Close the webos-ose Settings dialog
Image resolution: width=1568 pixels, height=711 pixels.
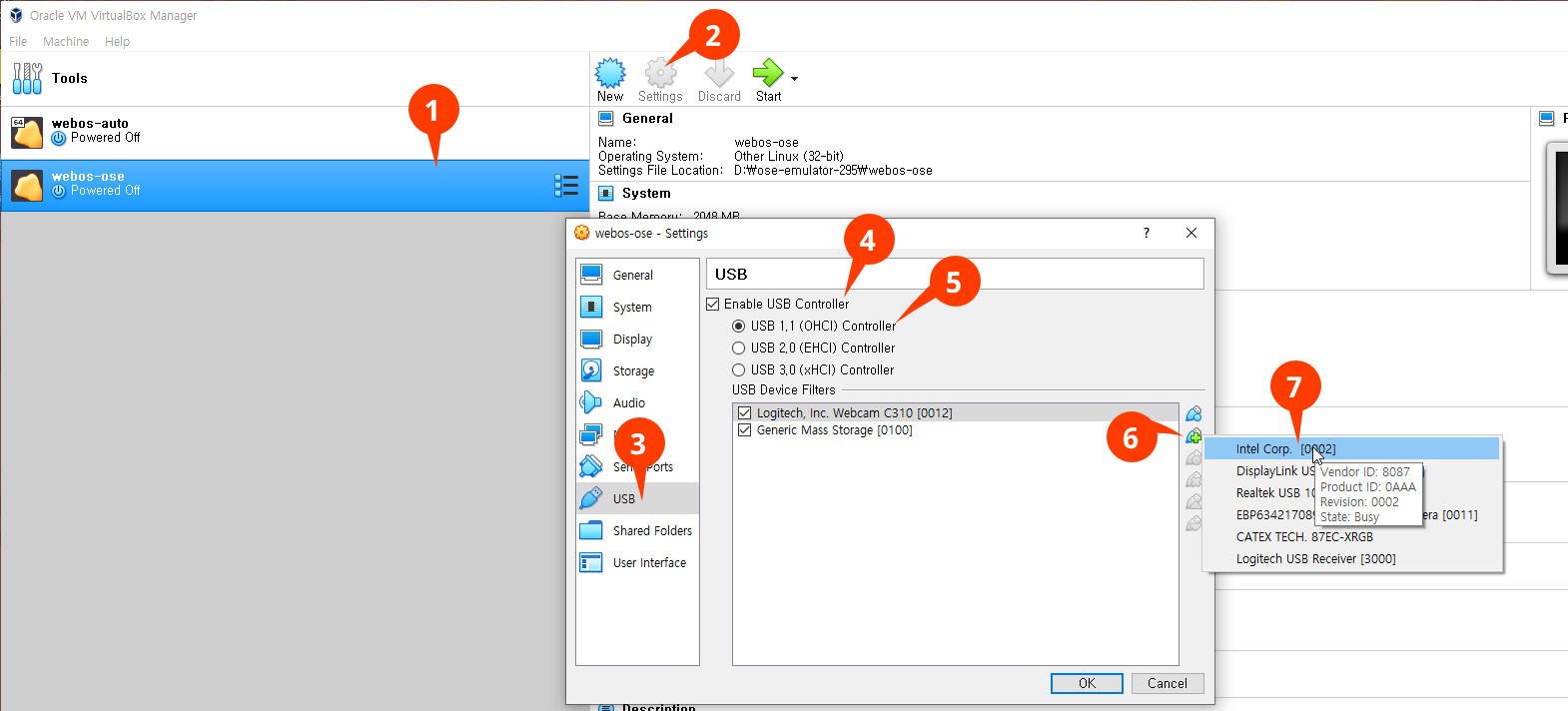[1191, 233]
